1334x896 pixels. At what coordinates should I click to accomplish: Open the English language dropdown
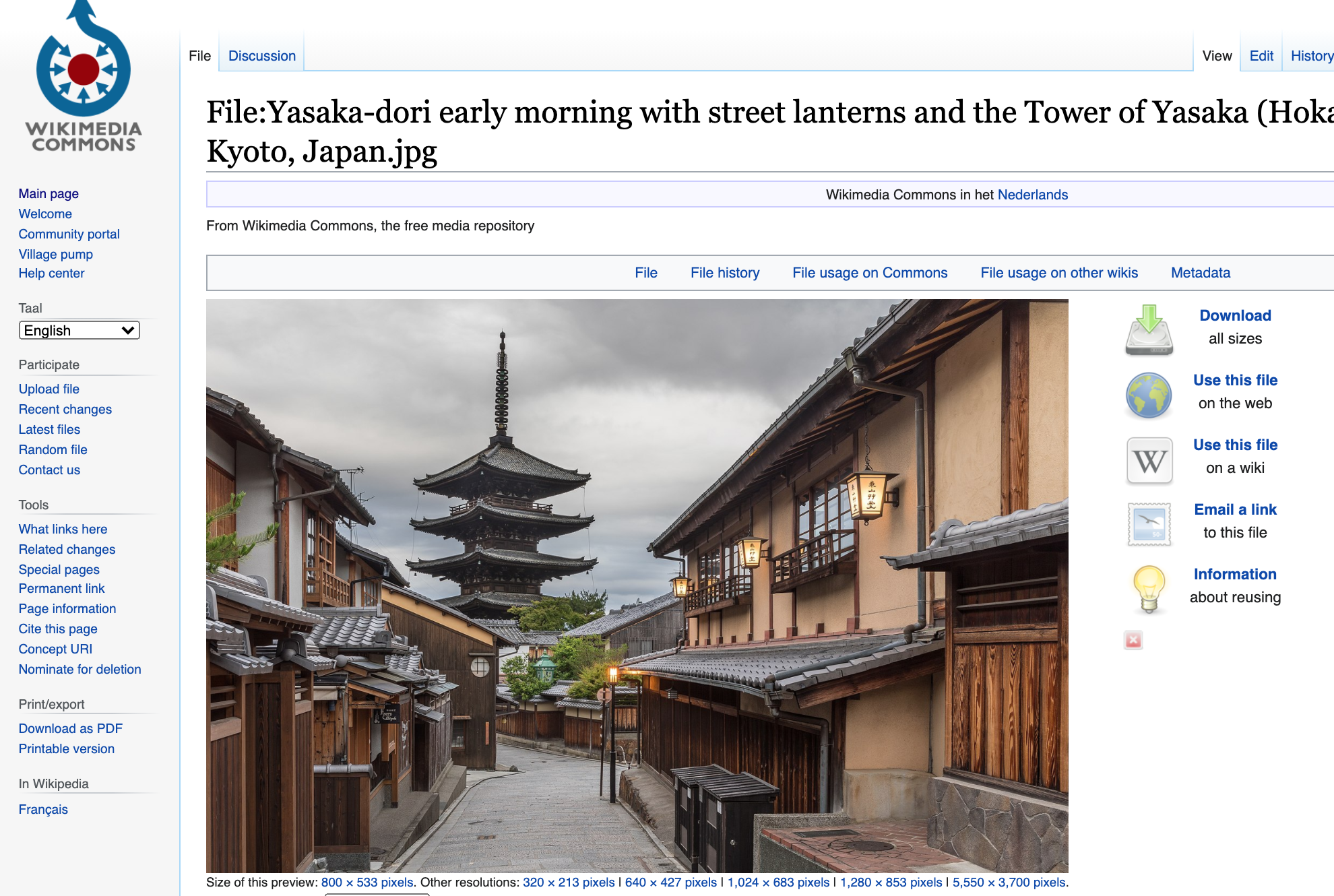(x=79, y=330)
